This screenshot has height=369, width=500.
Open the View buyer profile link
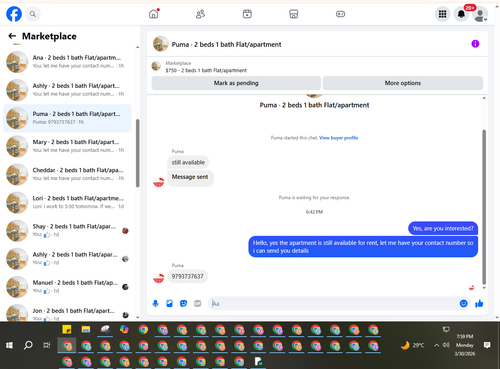338,138
